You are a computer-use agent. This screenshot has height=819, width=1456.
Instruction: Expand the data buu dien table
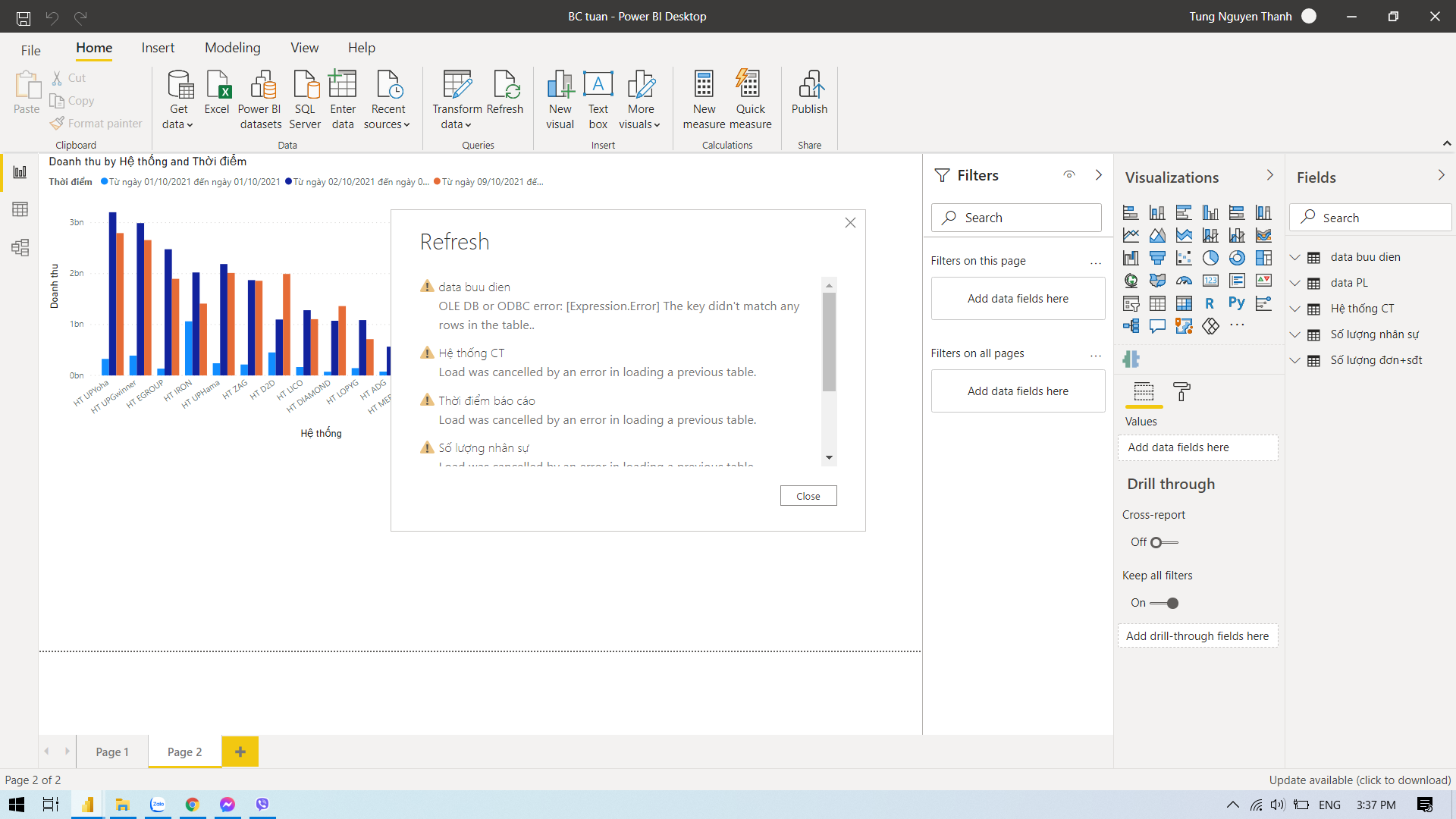pos(1295,257)
